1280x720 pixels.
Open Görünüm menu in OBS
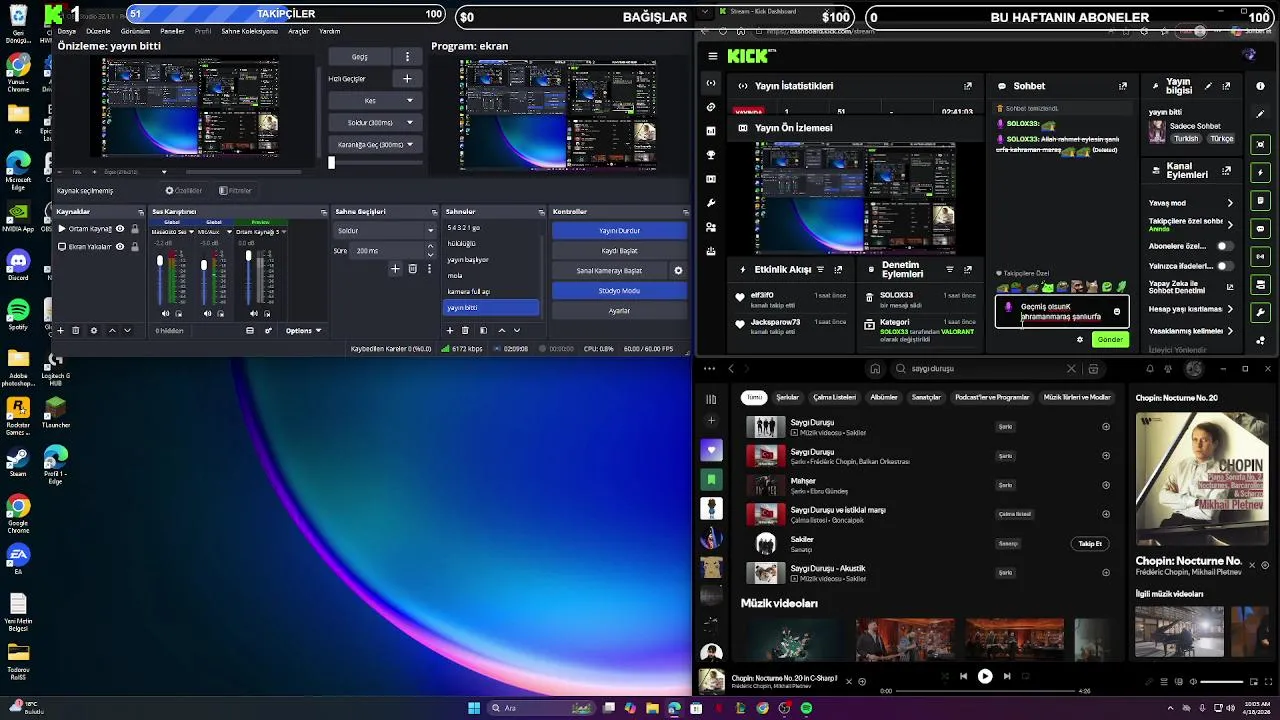point(135,31)
